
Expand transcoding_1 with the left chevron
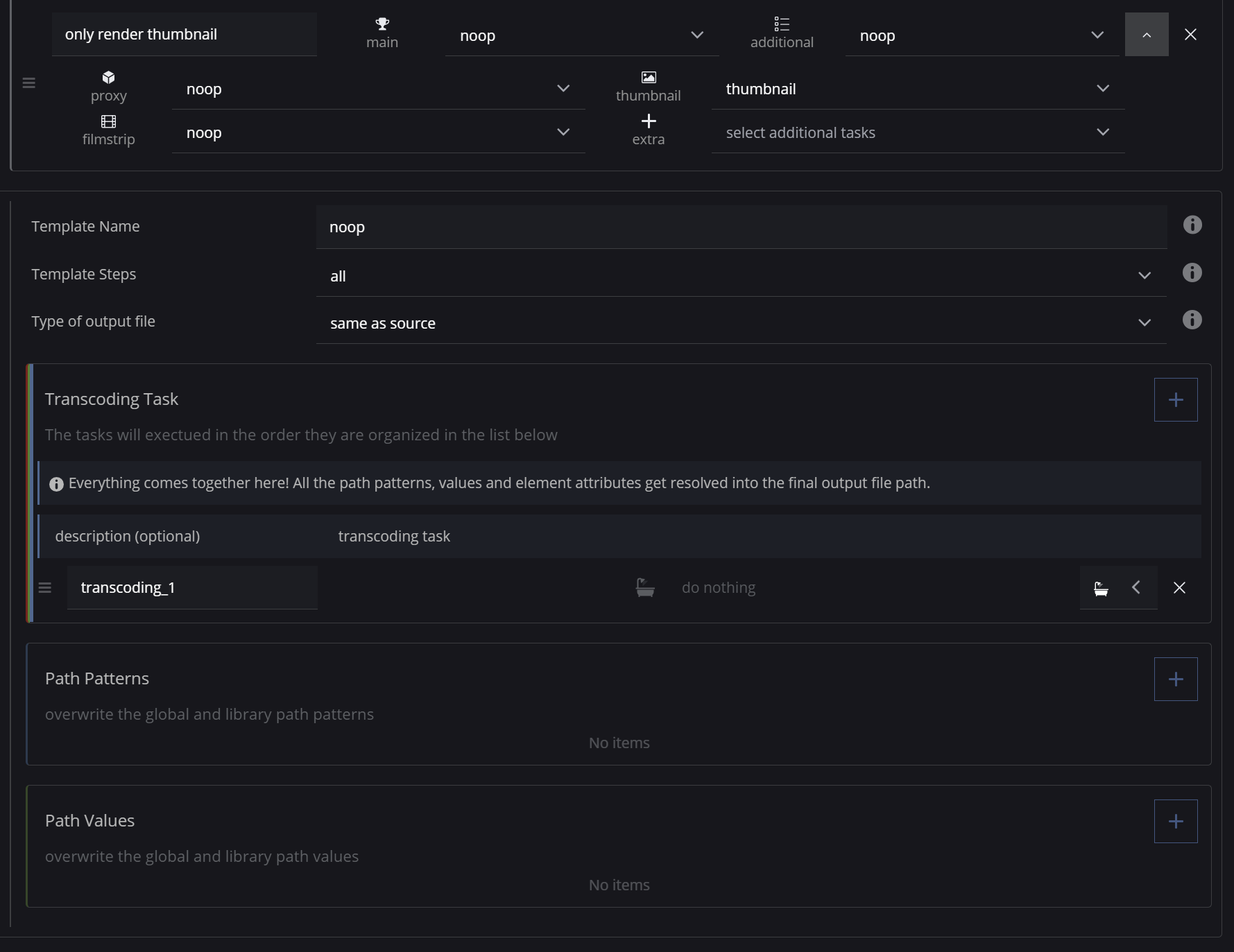point(1136,588)
